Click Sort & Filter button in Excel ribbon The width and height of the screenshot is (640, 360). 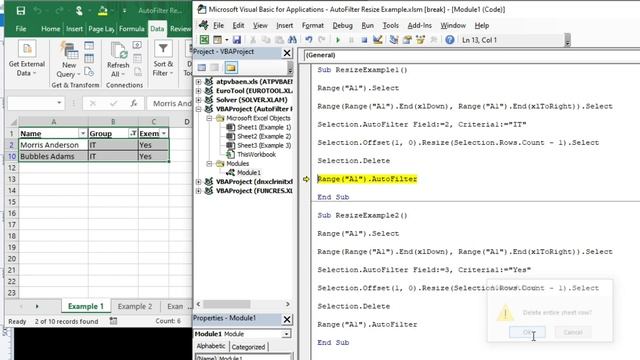[x=163, y=59]
